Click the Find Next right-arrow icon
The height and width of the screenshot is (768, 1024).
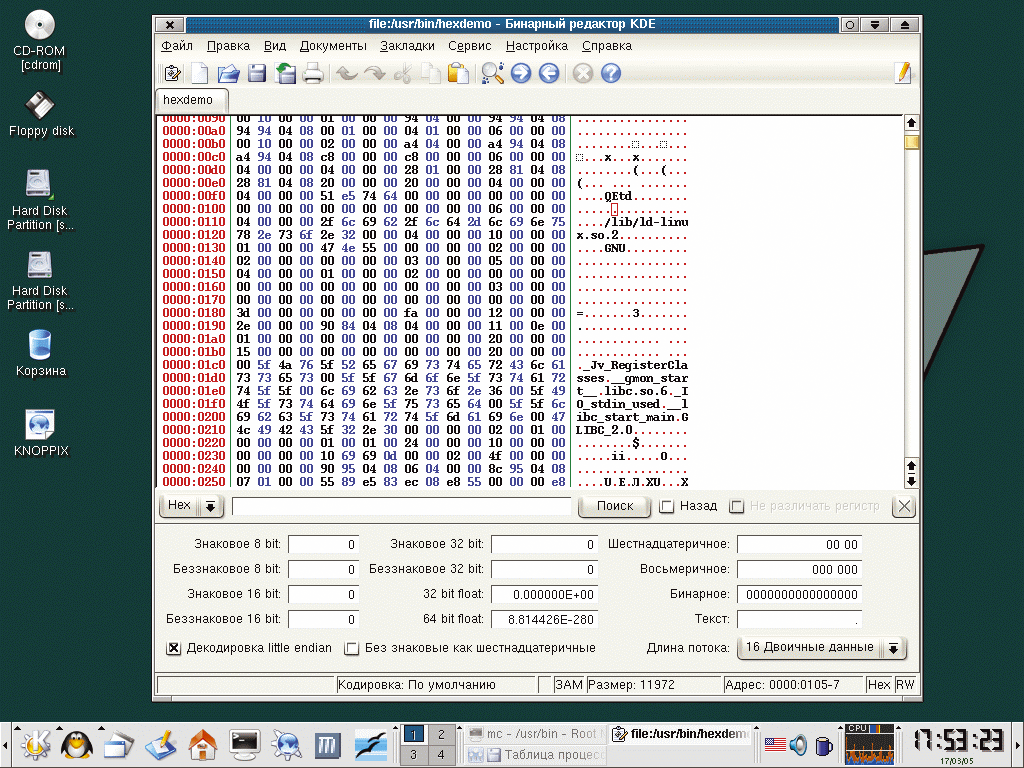[520, 73]
